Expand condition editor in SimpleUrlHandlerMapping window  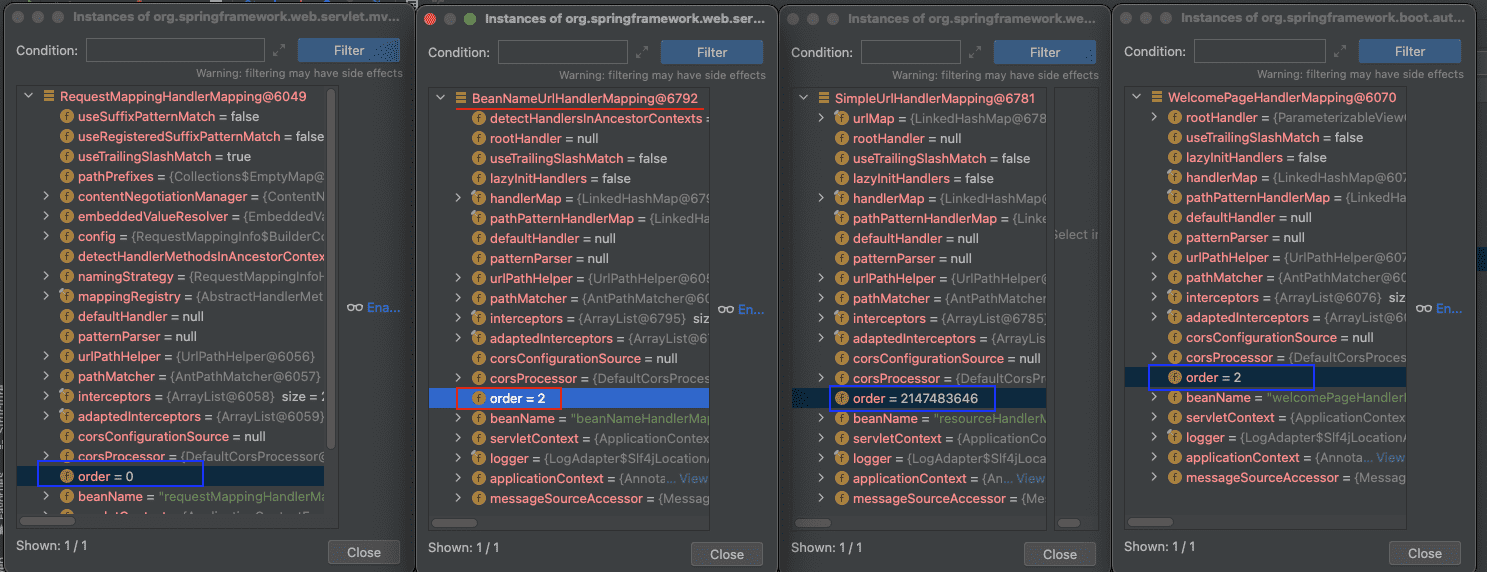[x=974, y=52]
